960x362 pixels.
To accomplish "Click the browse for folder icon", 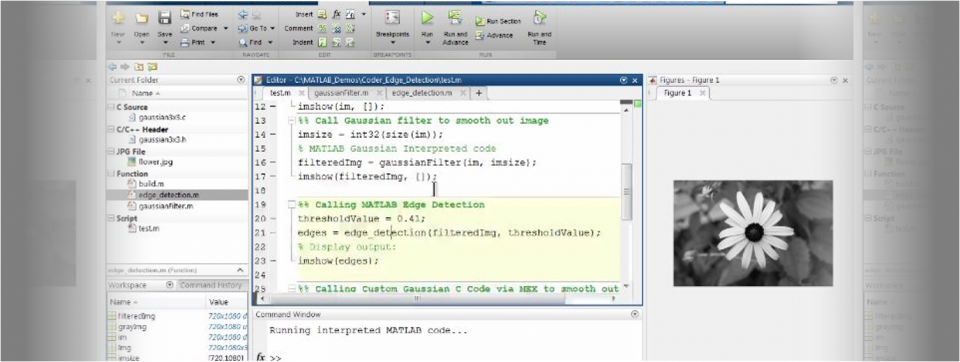I will pos(152,67).
